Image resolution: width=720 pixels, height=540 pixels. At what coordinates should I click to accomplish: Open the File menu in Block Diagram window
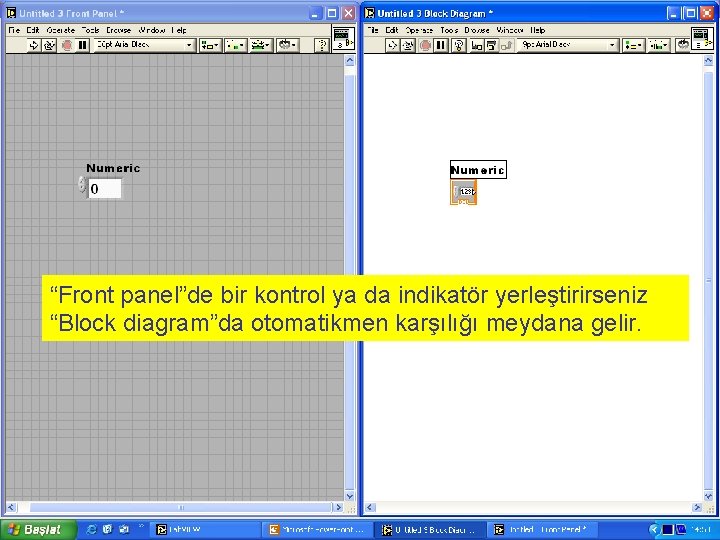click(x=373, y=30)
